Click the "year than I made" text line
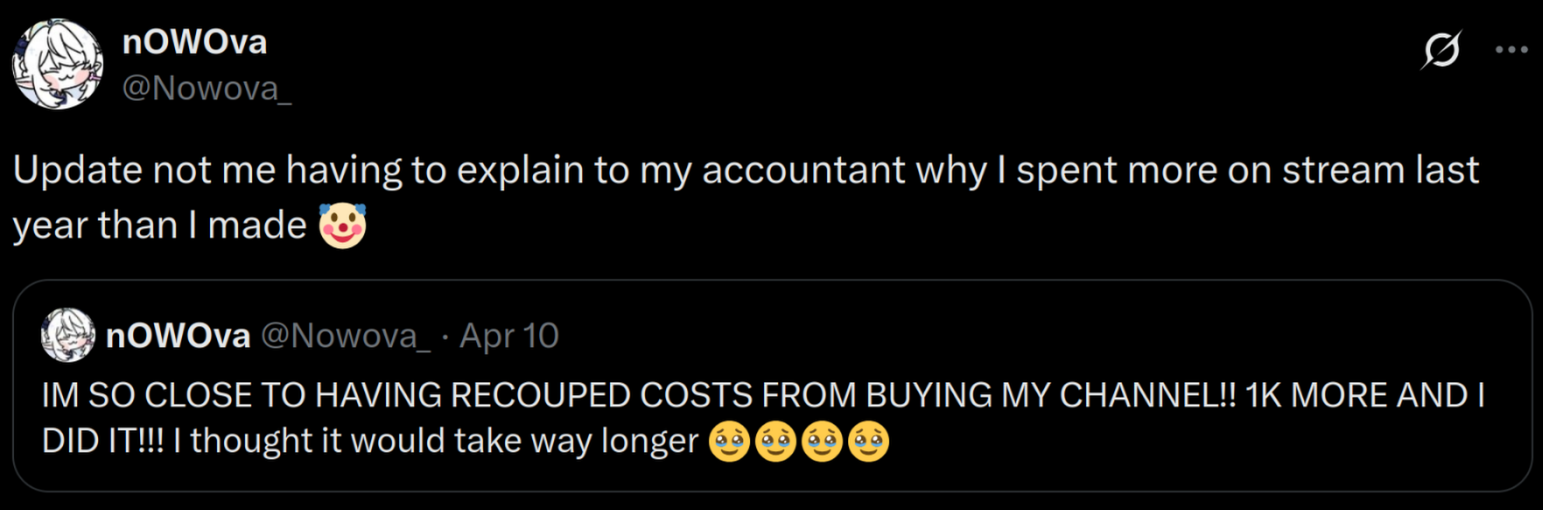This screenshot has width=1543, height=510. click(158, 227)
